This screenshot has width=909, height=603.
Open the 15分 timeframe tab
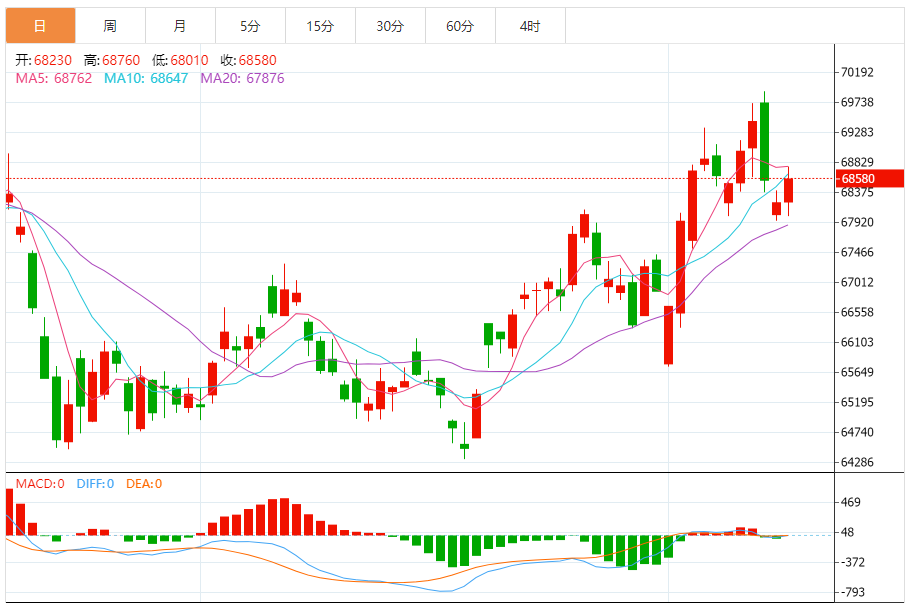321,26
